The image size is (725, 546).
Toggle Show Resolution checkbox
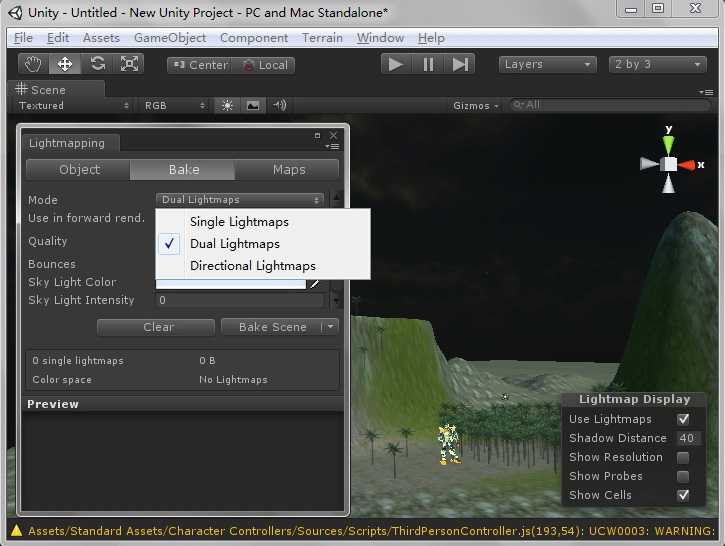[683, 458]
